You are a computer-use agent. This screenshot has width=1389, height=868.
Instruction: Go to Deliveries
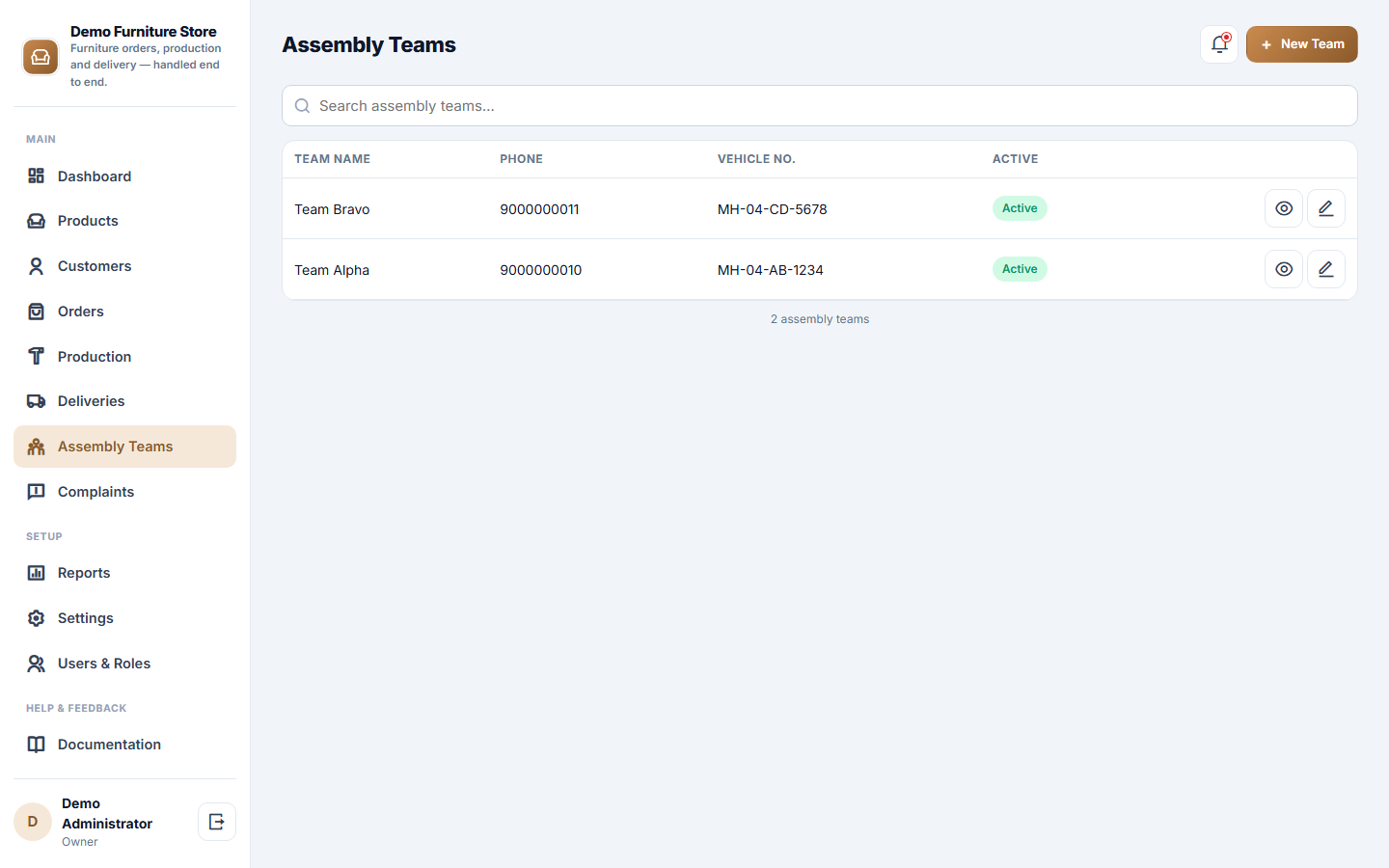tap(124, 401)
